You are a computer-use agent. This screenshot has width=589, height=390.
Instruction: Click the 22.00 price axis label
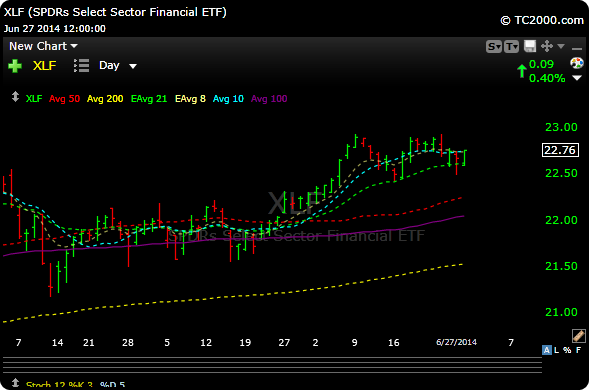click(x=561, y=220)
